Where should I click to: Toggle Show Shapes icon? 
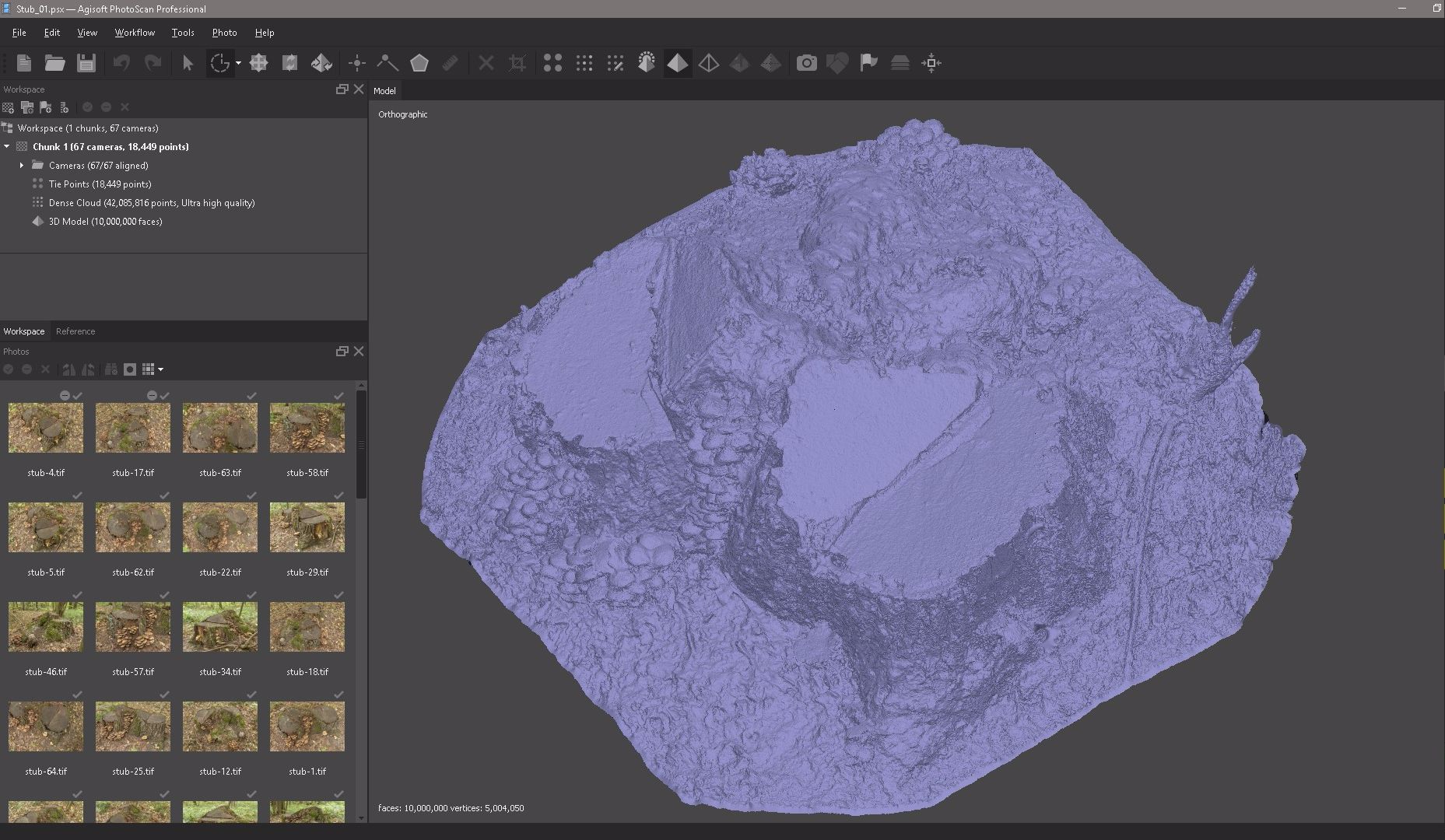(x=837, y=63)
